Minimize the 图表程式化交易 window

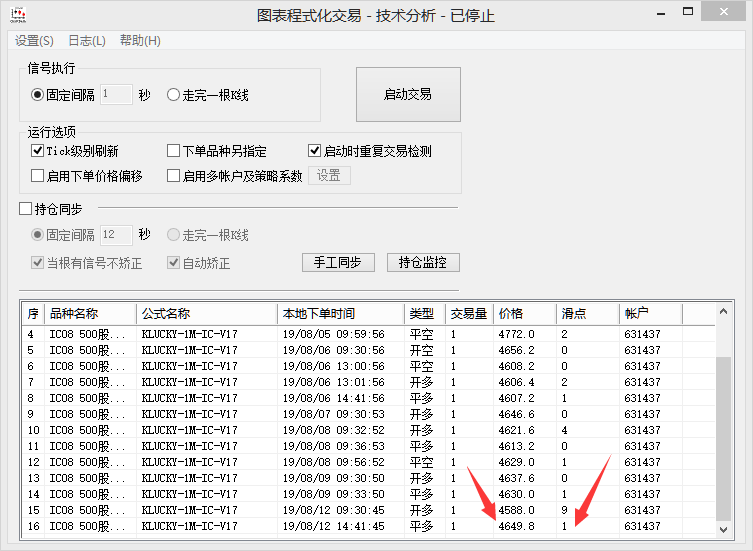(661, 12)
